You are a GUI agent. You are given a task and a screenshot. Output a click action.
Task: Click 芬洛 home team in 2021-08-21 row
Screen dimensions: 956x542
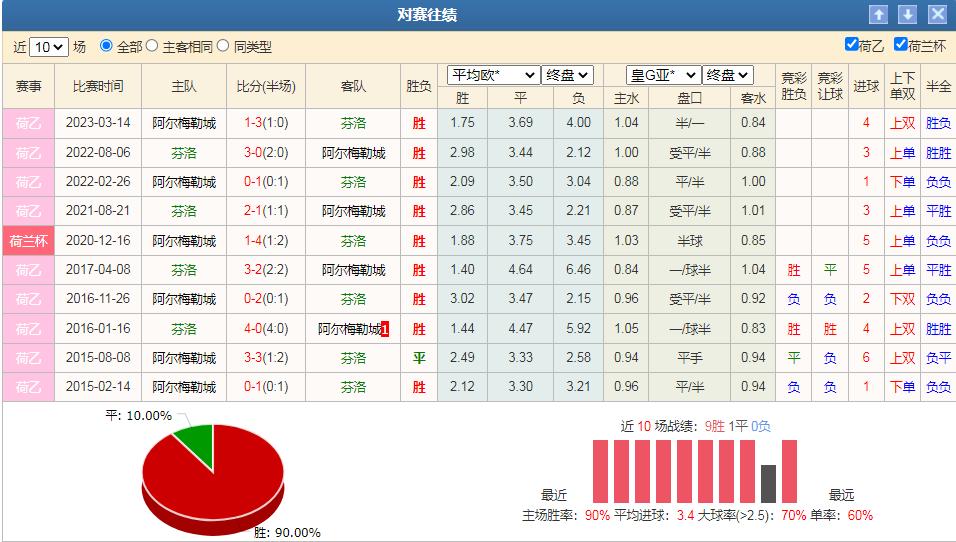pyautogui.click(x=184, y=211)
